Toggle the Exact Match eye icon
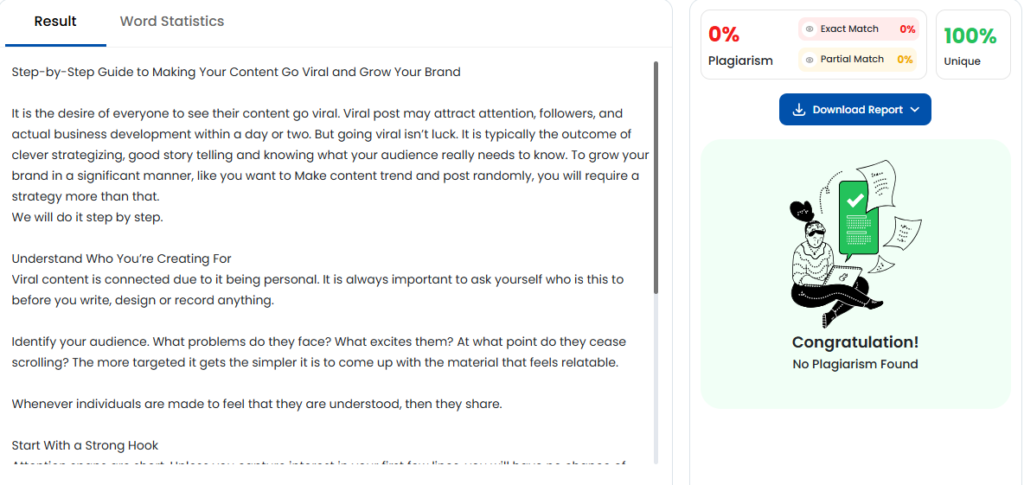The height and width of the screenshot is (485, 1024). point(809,30)
